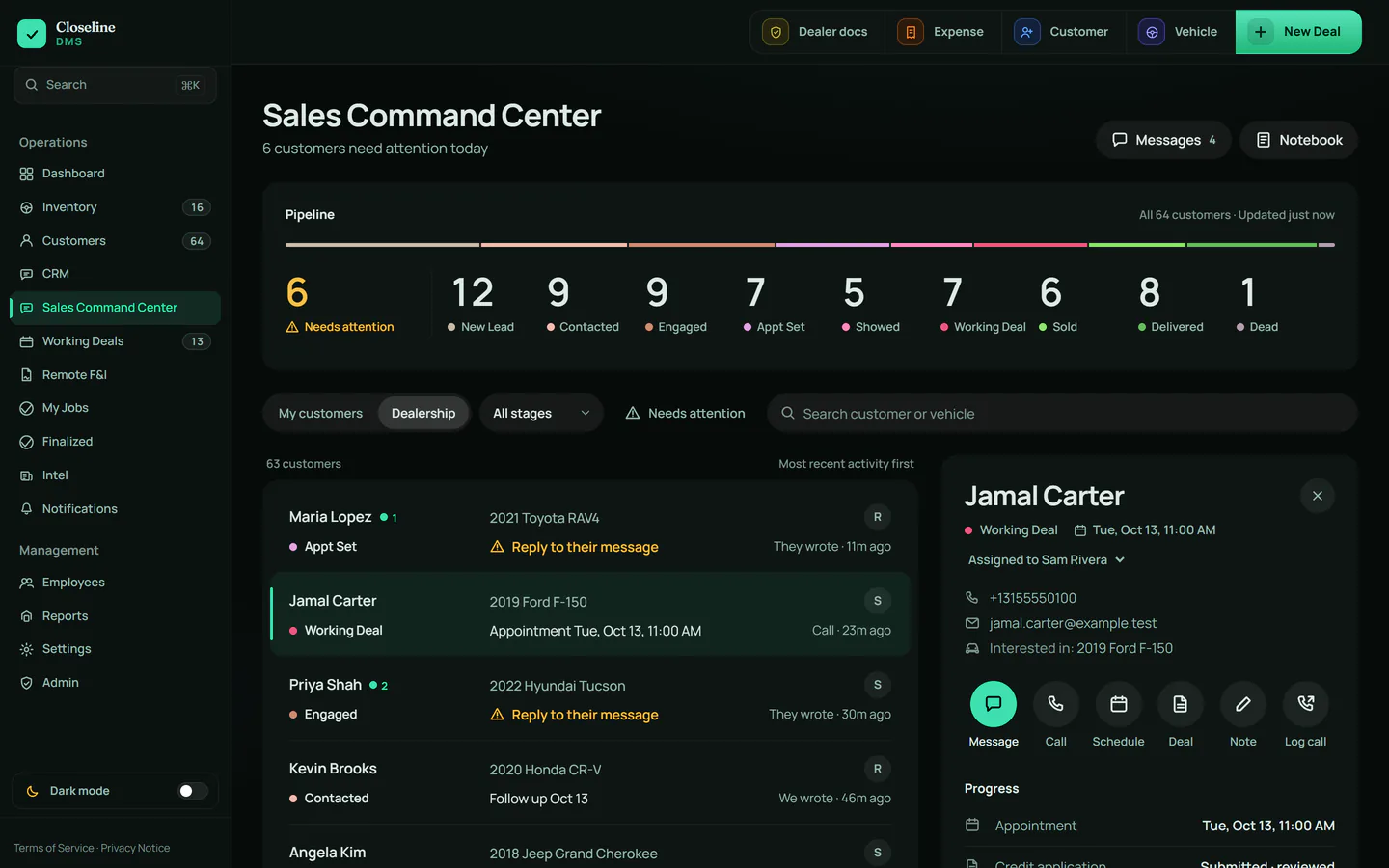Screen dimensions: 1389x868
Task: Go to Notifications in the sidebar
Action: click(x=115, y=509)
